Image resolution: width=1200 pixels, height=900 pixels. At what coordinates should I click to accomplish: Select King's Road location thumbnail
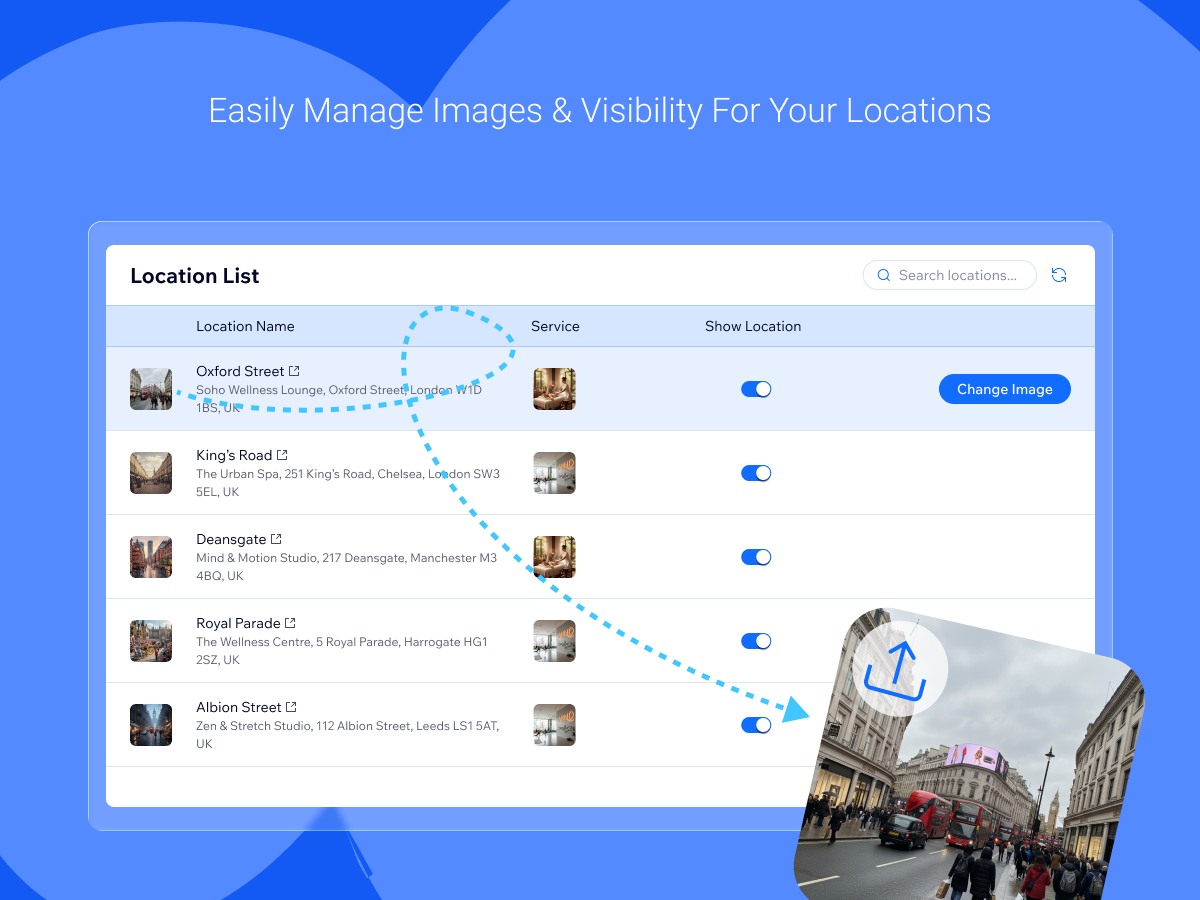(x=151, y=473)
